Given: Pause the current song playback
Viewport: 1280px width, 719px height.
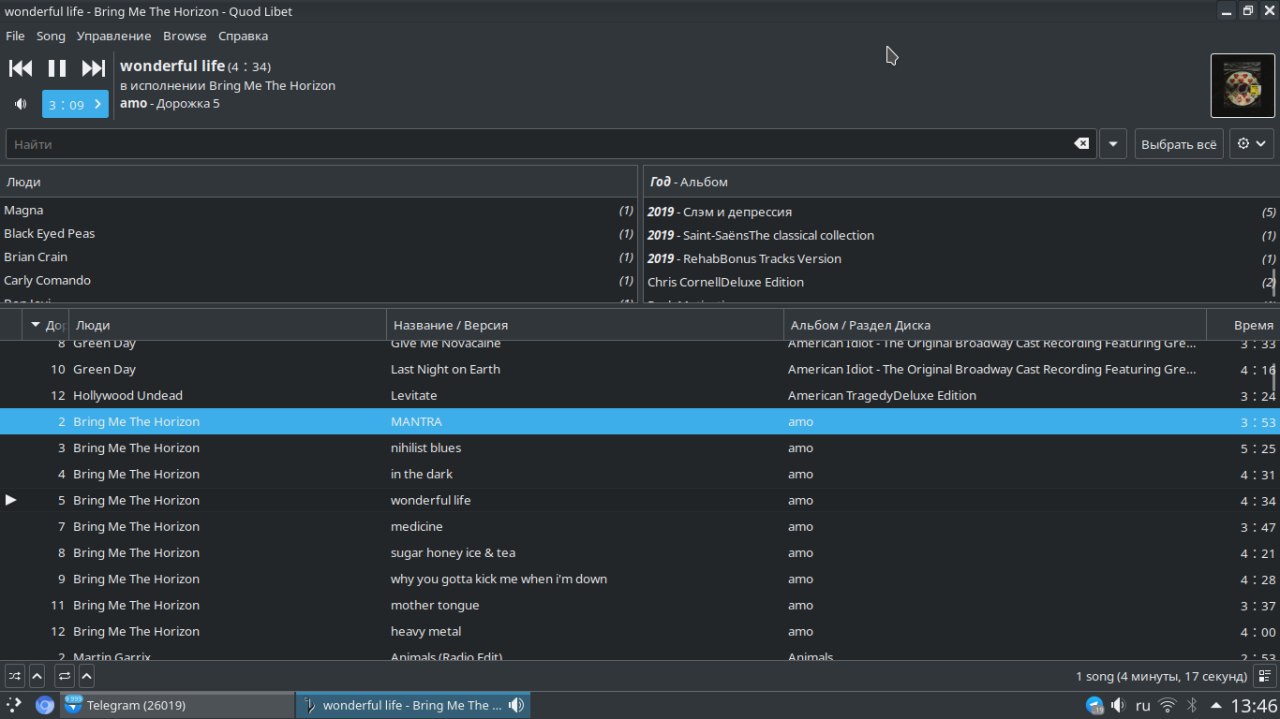Looking at the screenshot, I should click(x=57, y=68).
